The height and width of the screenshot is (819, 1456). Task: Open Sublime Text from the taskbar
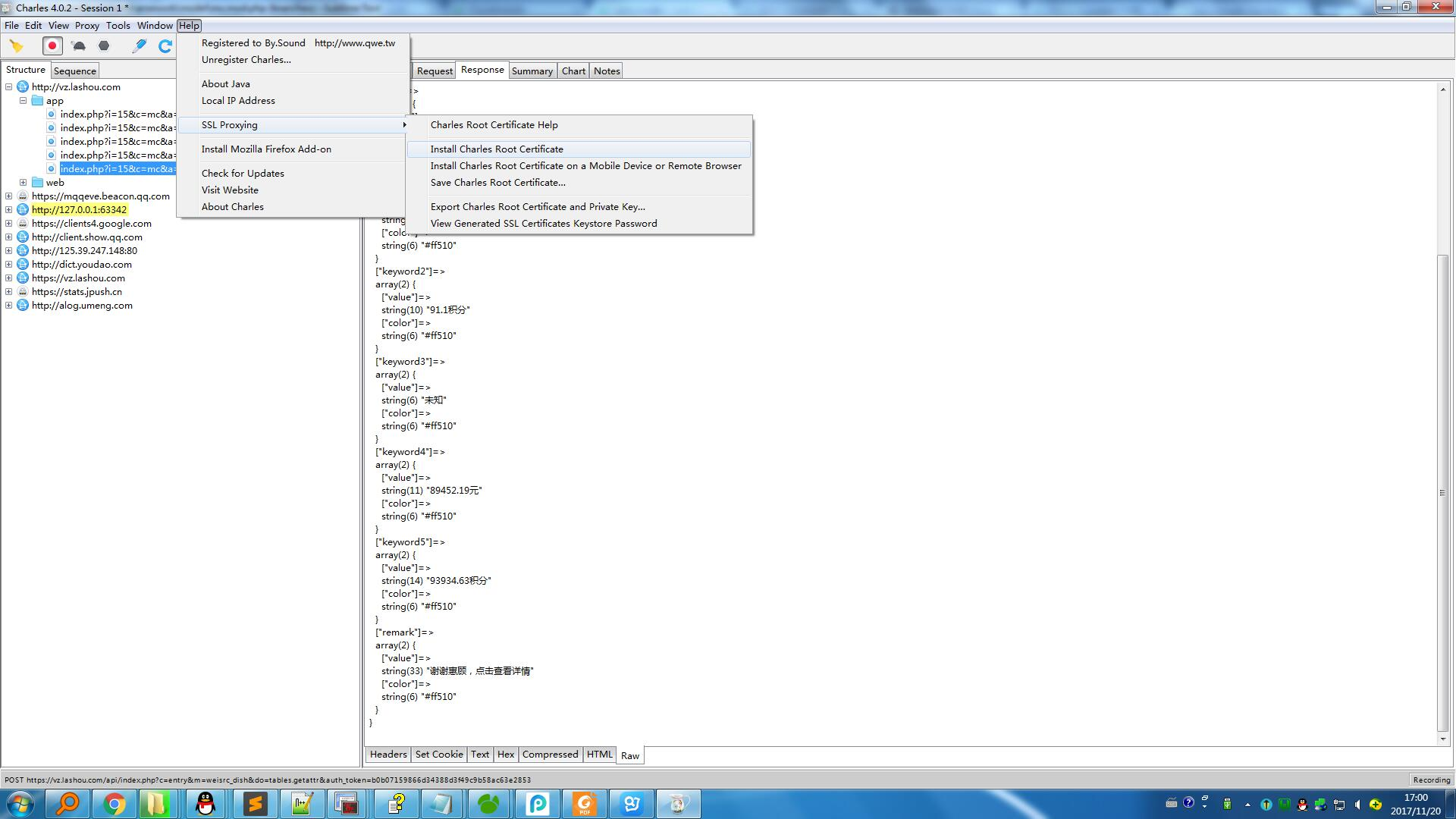click(x=255, y=804)
